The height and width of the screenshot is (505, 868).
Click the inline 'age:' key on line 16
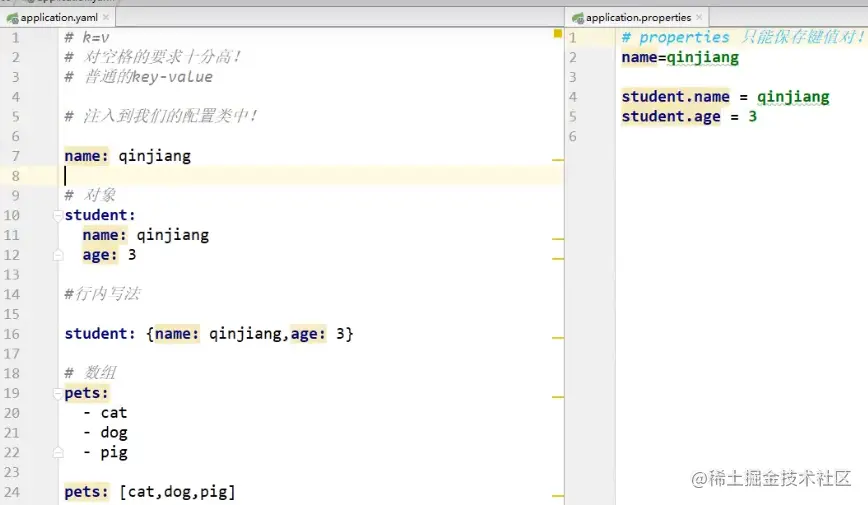tap(308, 334)
